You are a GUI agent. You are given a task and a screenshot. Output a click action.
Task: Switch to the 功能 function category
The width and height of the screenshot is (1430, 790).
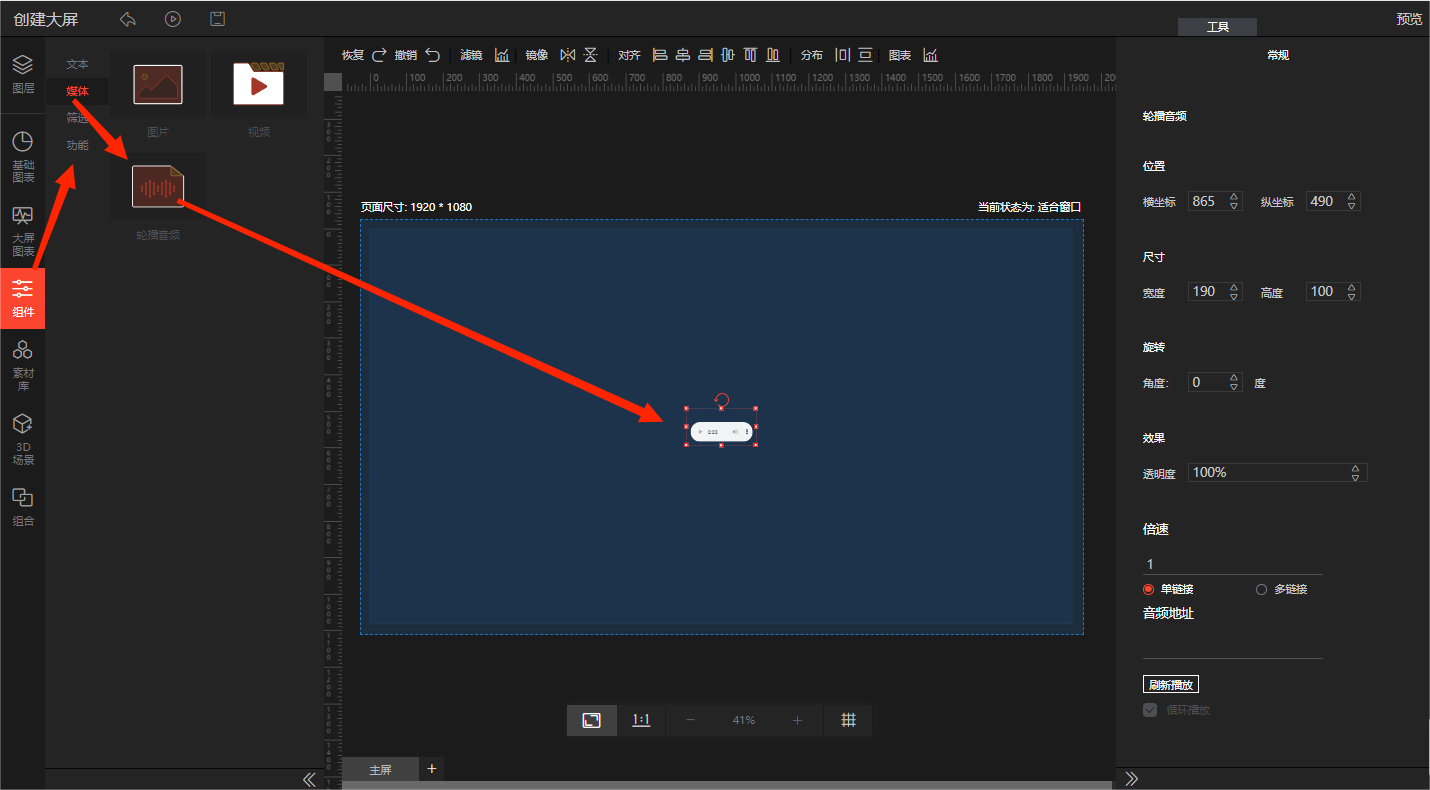tap(77, 145)
